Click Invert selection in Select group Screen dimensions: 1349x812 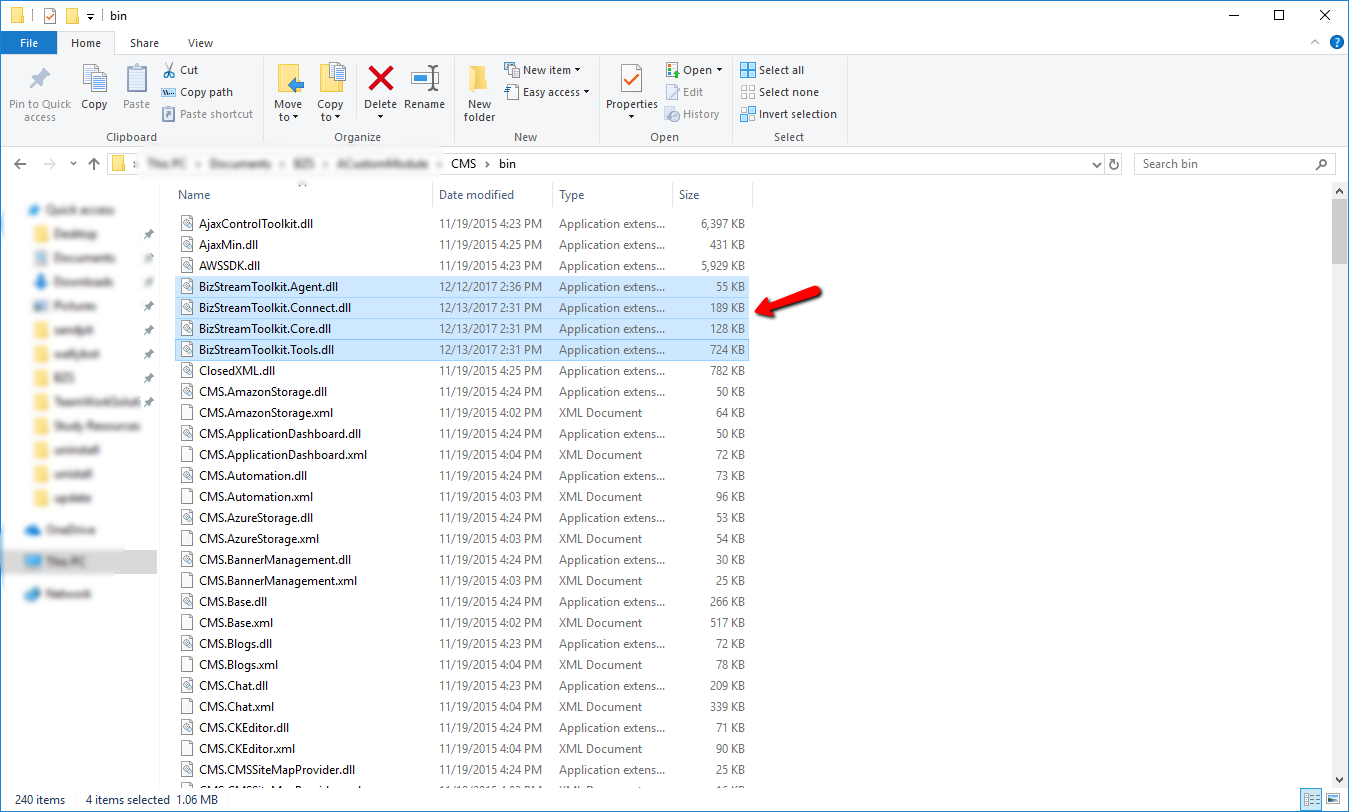[x=788, y=114]
